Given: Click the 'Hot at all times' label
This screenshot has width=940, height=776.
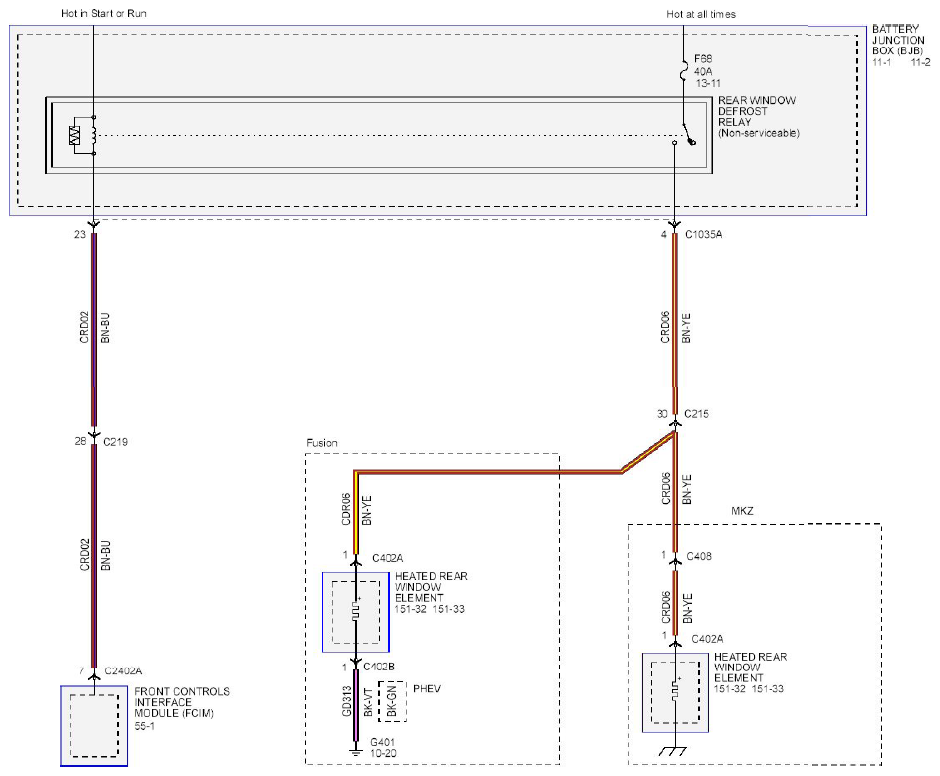Looking at the screenshot, I should click(701, 14).
